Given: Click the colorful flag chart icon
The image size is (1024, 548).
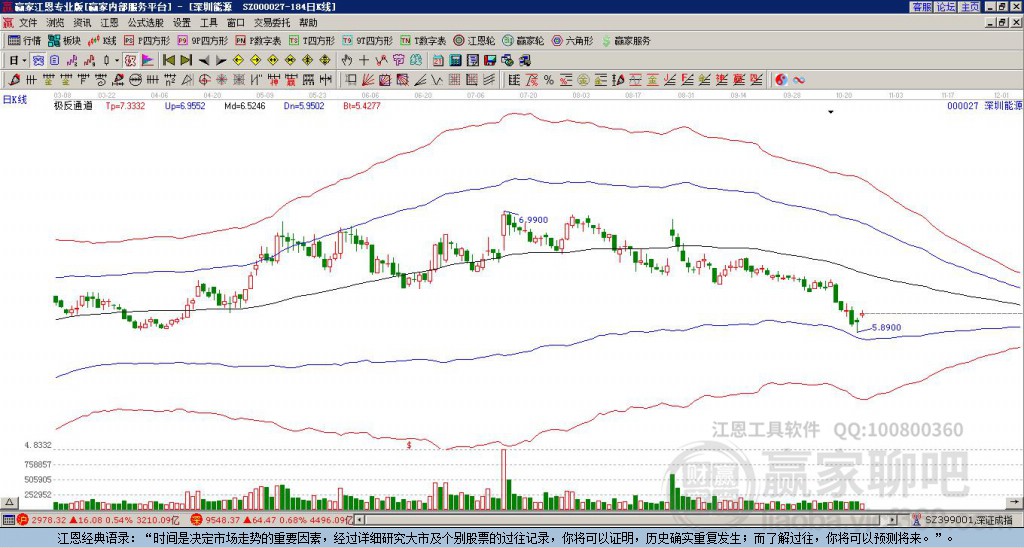Looking at the screenshot, I should tap(148, 60).
